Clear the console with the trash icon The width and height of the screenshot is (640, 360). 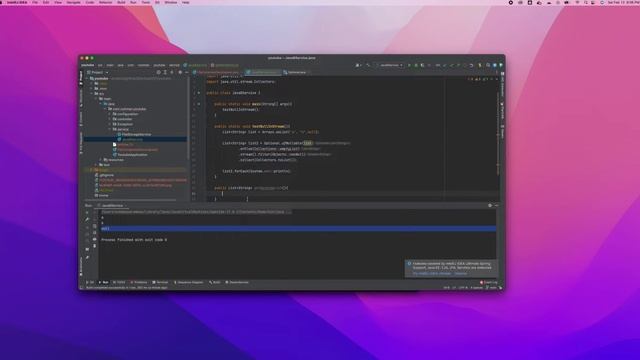[x=94, y=246]
